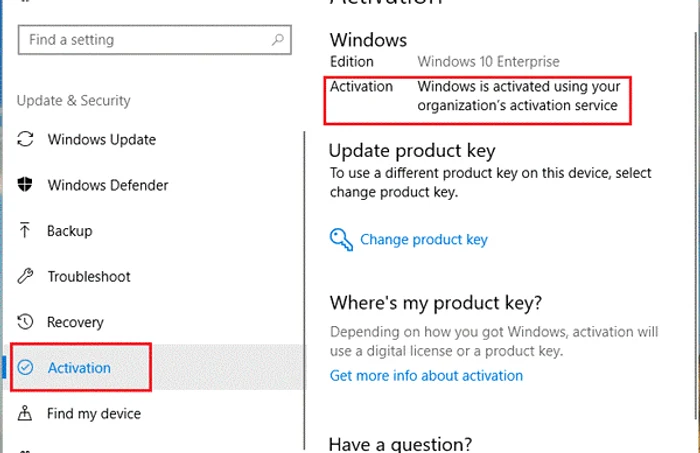Image resolution: width=700 pixels, height=453 pixels.
Task: Click the Backup upload arrow icon
Action: tap(25, 230)
